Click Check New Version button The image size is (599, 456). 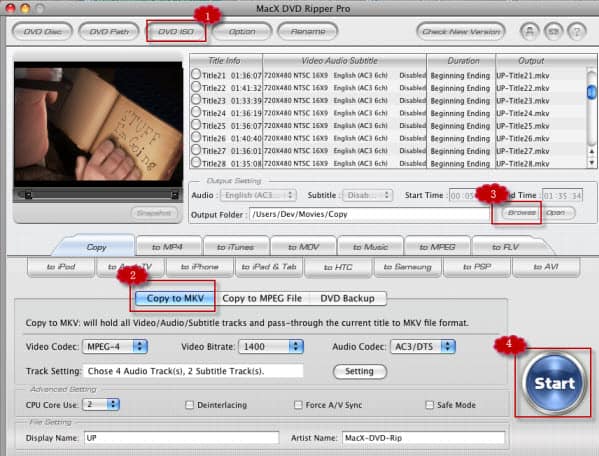(x=461, y=31)
